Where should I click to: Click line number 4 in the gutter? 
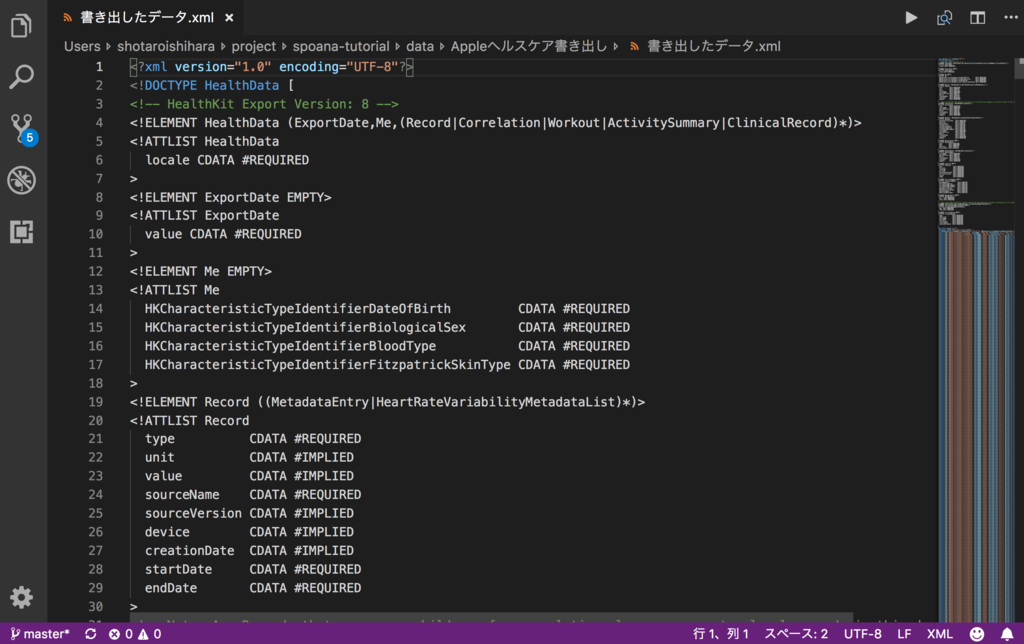pos(99,123)
